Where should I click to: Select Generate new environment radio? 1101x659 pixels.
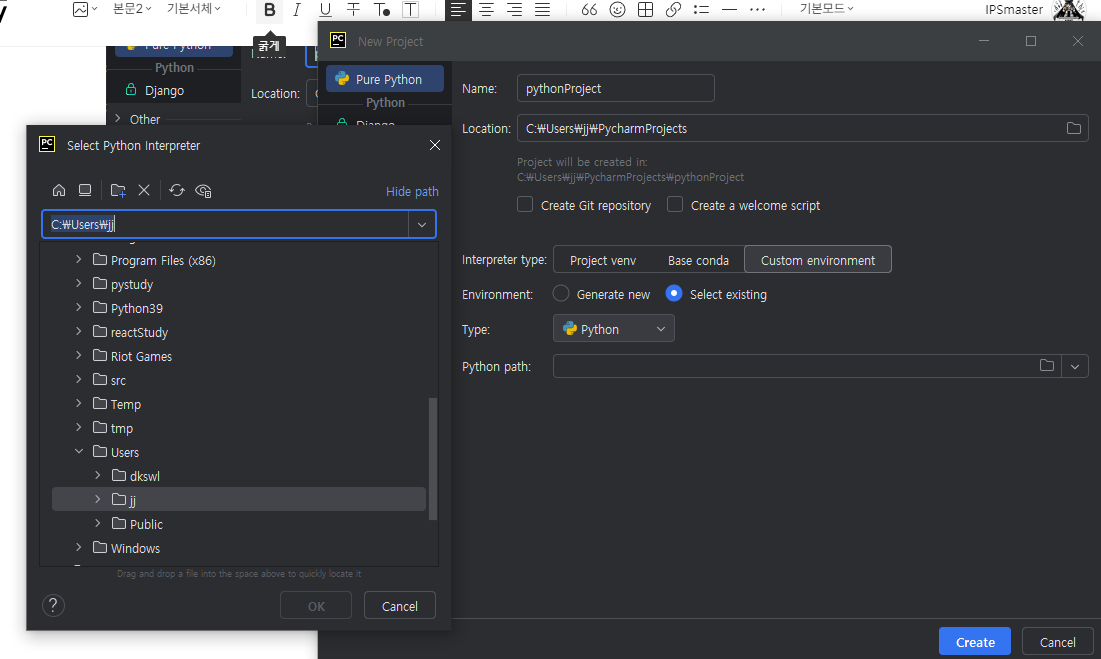560,293
